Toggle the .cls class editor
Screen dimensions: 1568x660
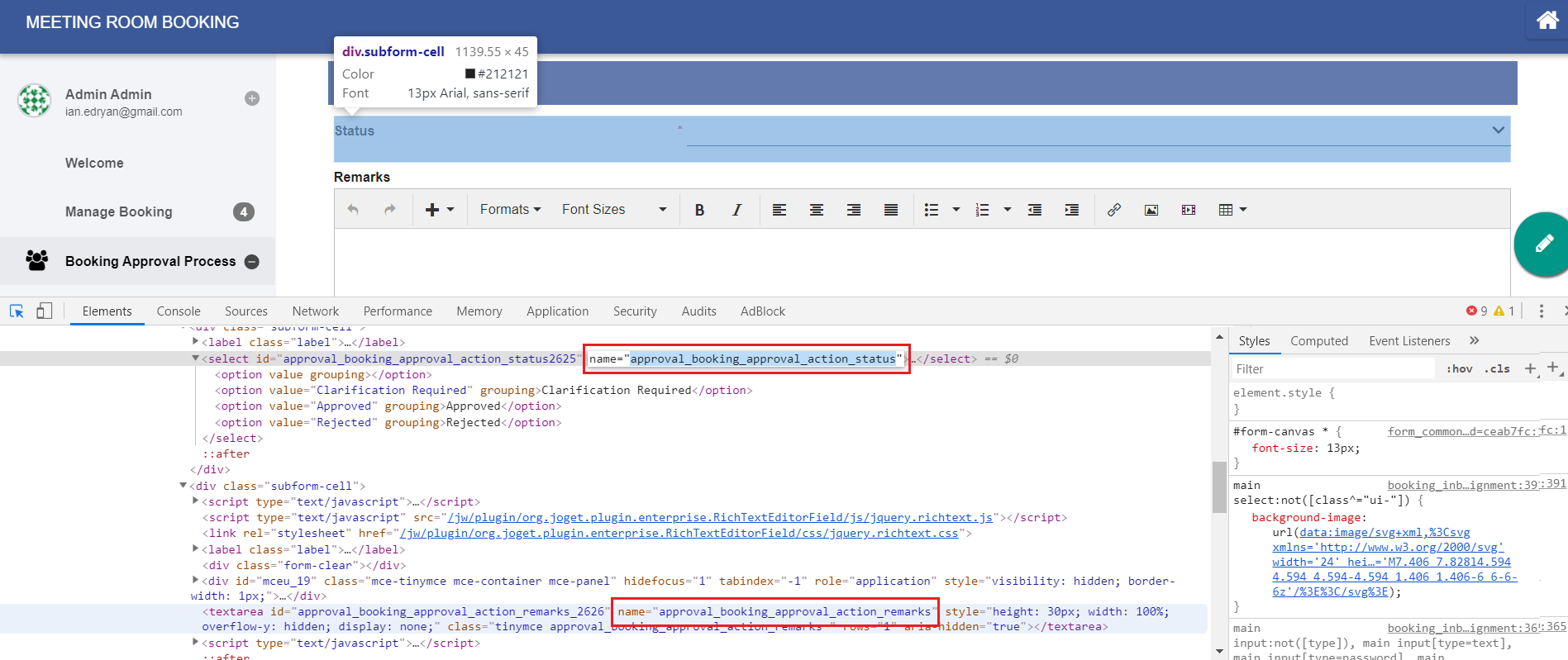(x=1497, y=369)
